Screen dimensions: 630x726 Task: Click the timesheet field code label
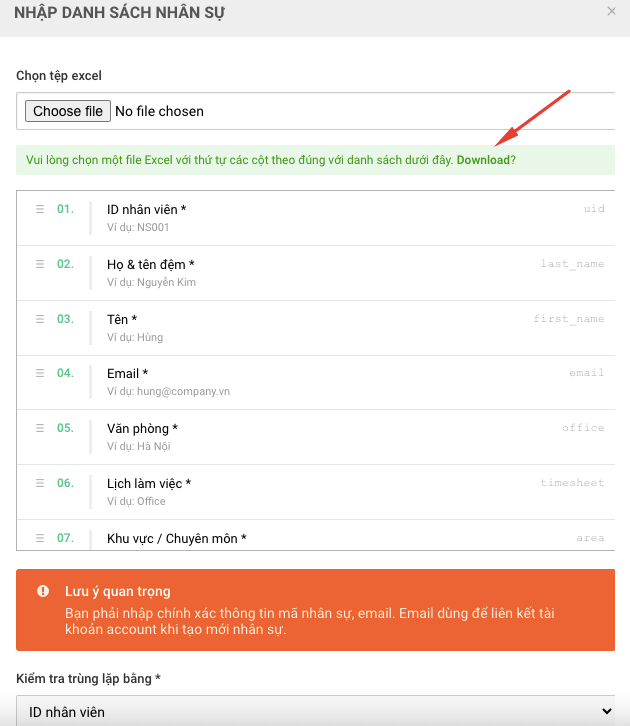(573, 483)
